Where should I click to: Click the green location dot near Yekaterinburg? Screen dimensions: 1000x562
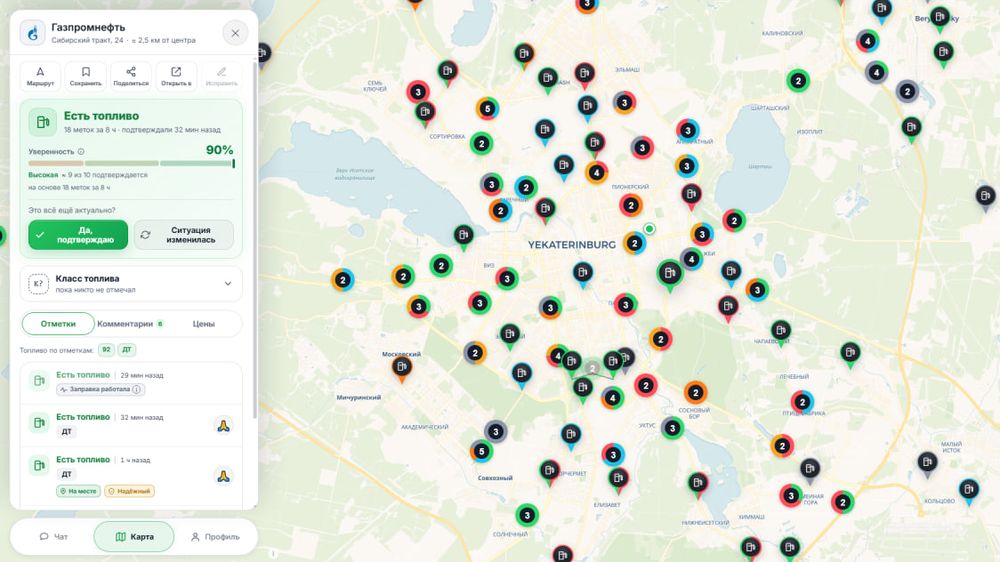[649, 228]
